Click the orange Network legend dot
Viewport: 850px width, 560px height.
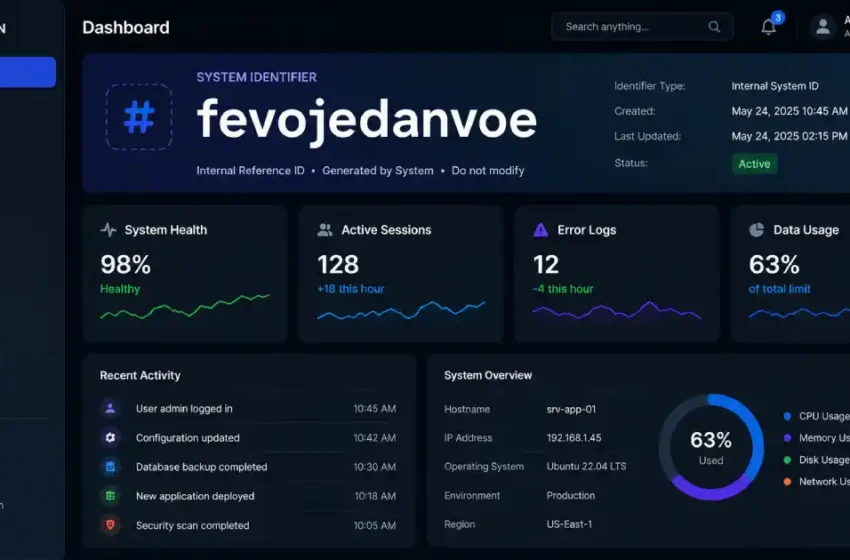787,481
